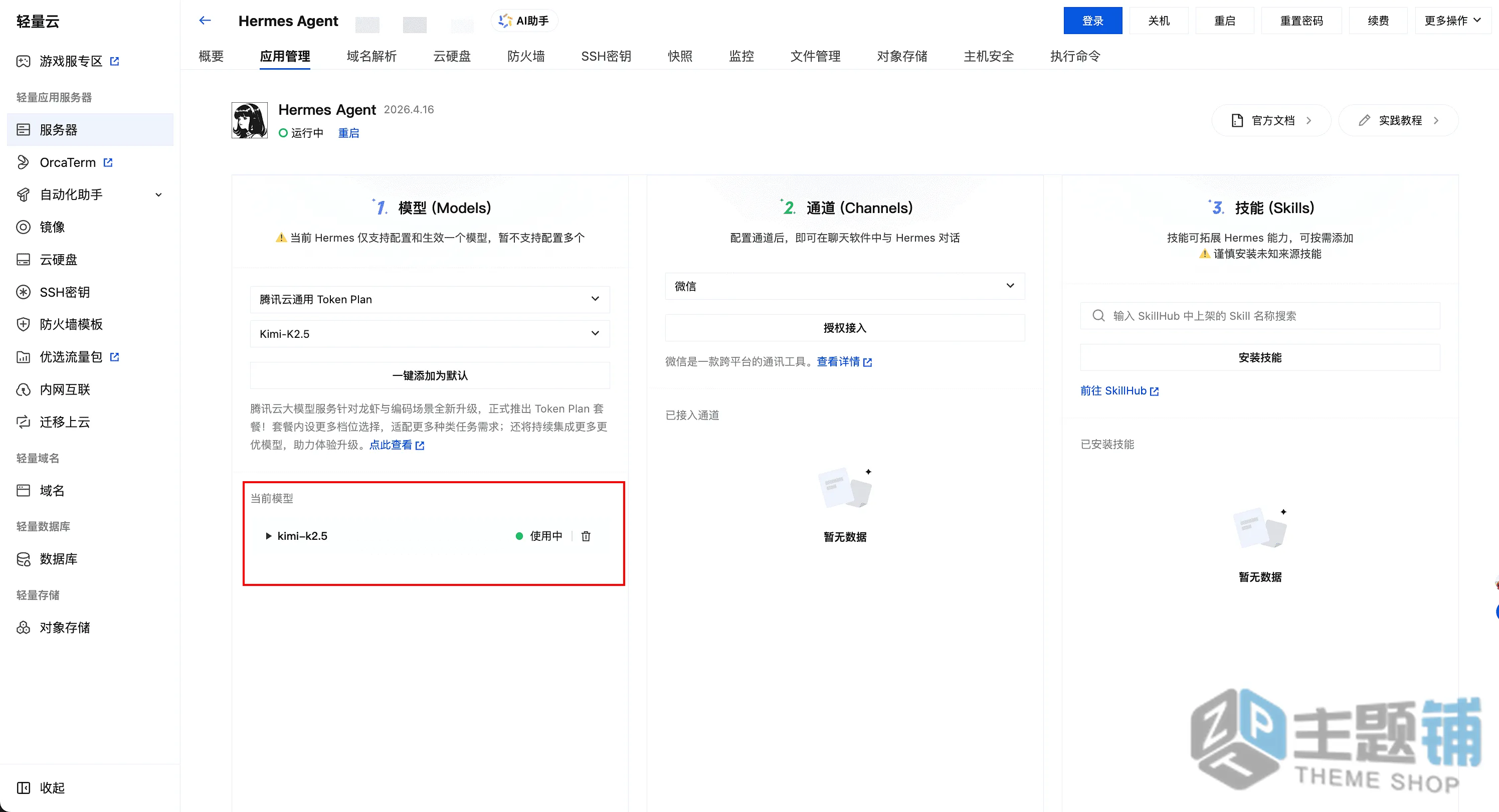1499x812 pixels.
Task: Click the OrcaTerm sidebar icon
Action: (x=23, y=162)
